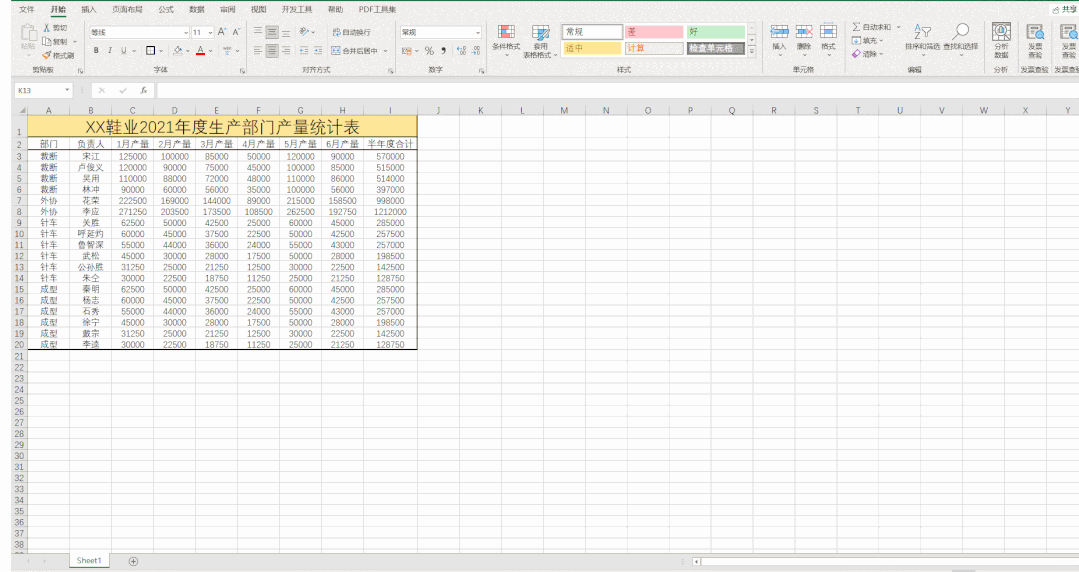This screenshot has height=572, width=1079.
Task: Apply the green 好 cell style
Action: tap(716, 32)
